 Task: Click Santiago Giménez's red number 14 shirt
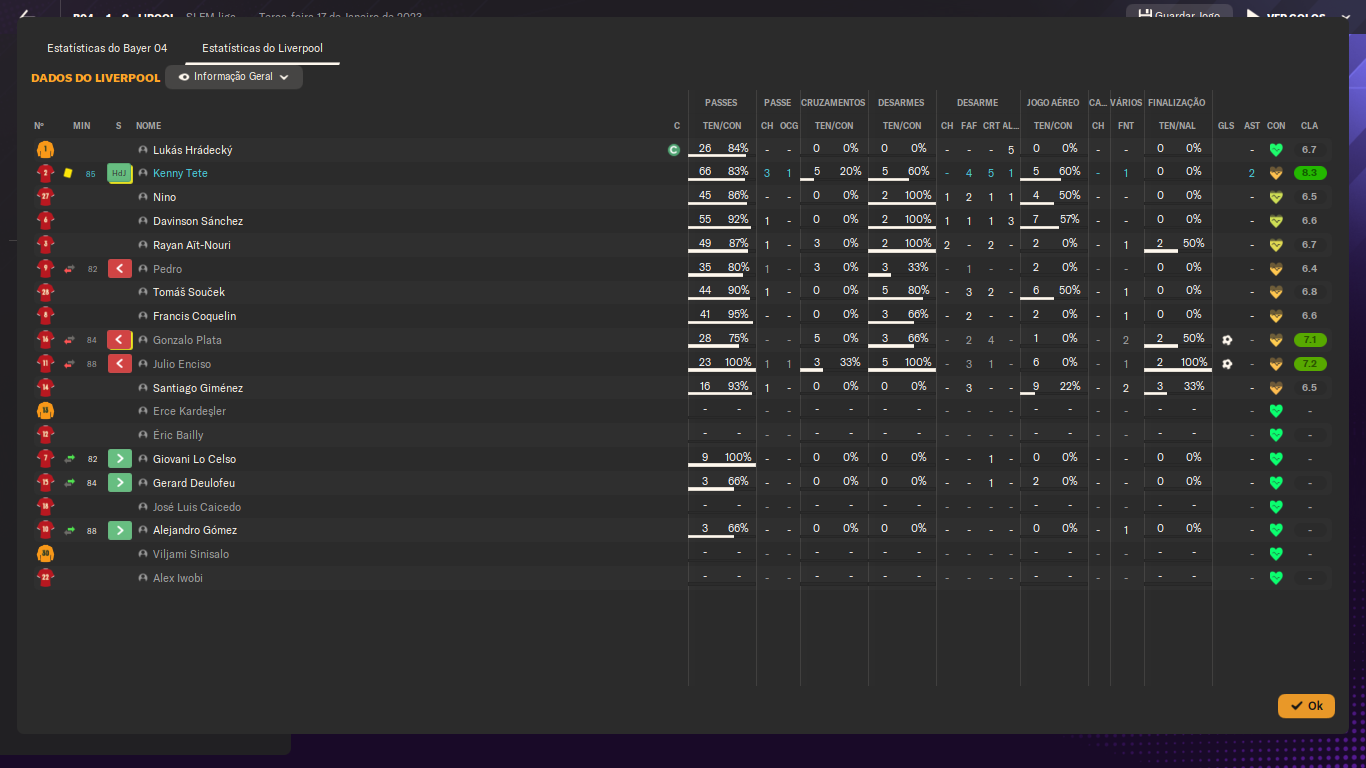(x=45, y=388)
